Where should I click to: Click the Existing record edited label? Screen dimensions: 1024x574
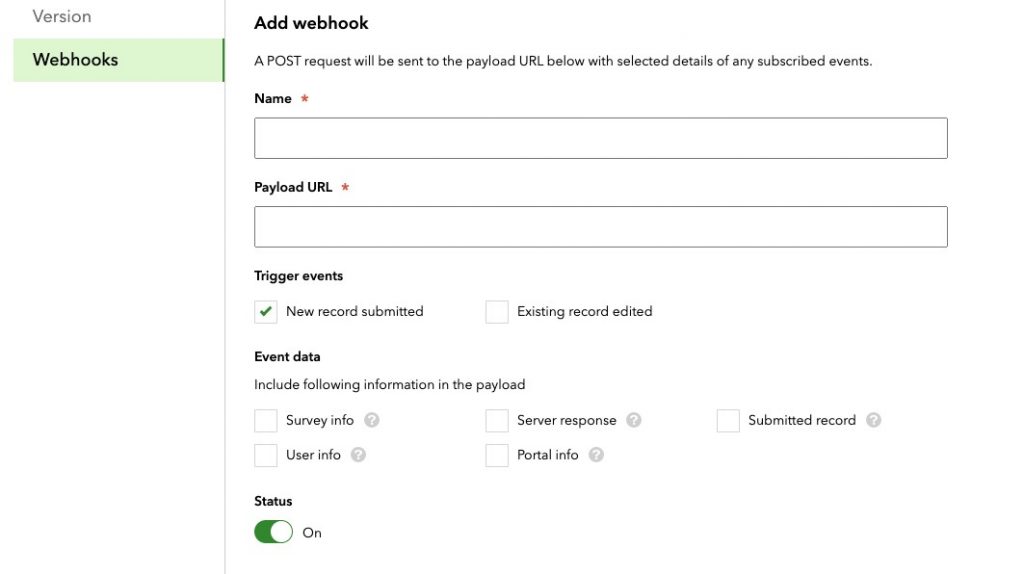584,311
